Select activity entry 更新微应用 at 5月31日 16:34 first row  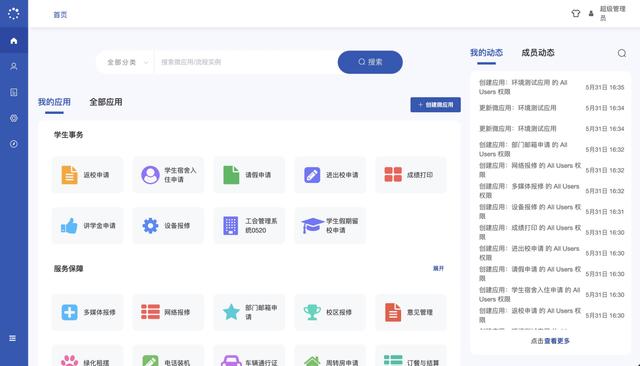pos(551,108)
